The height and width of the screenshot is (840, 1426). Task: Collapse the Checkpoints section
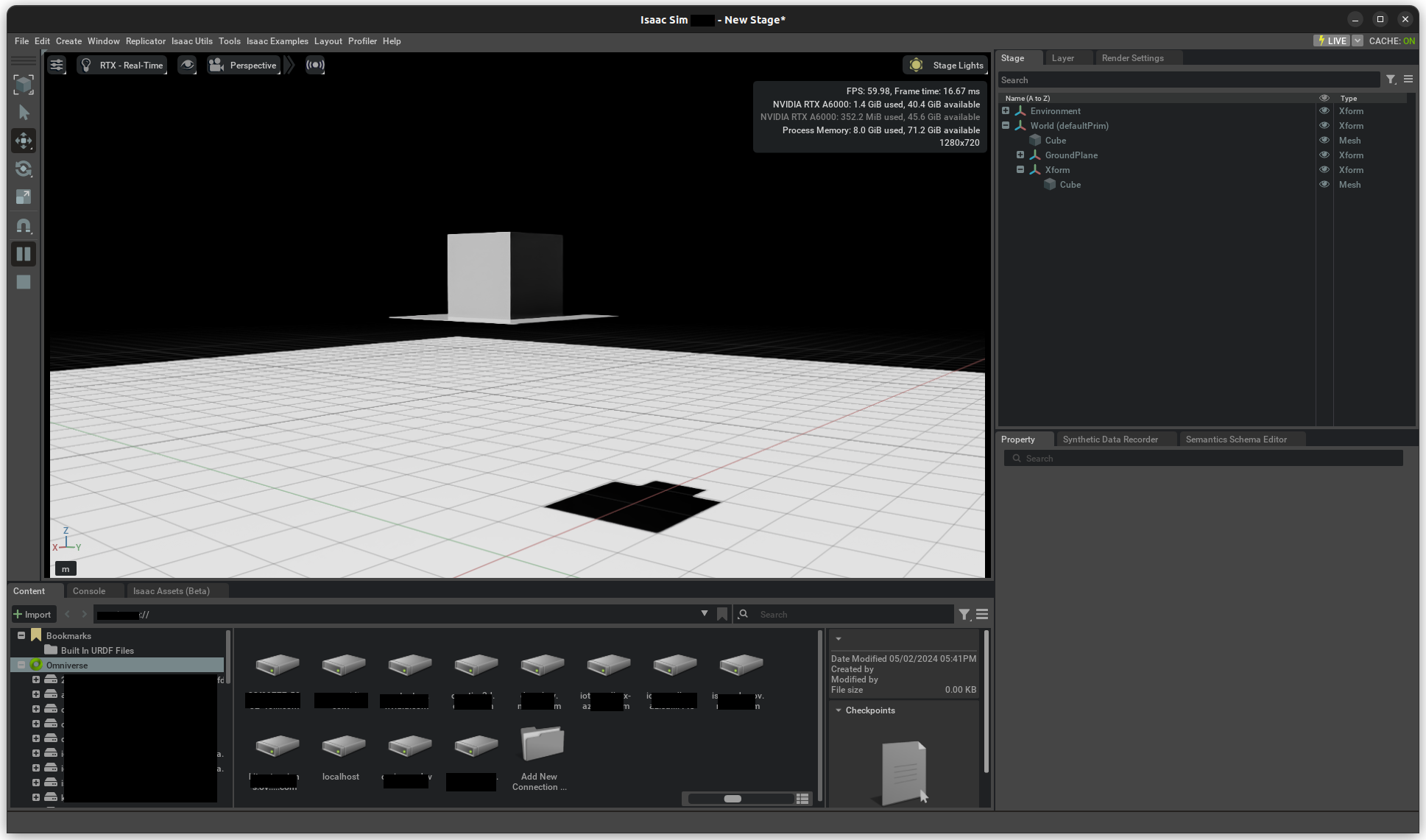coord(839,710)
